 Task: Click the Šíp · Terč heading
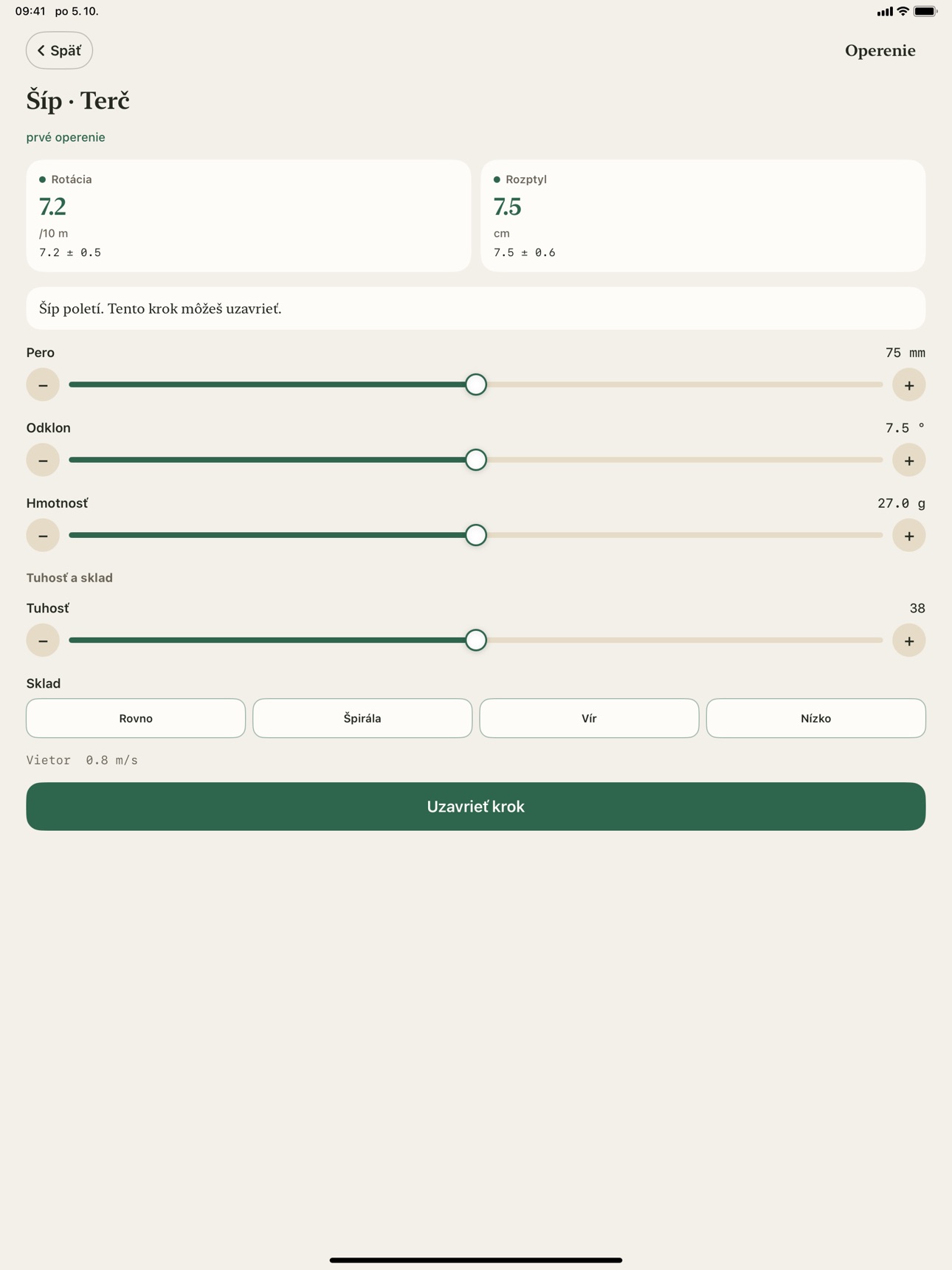click(78, 100)
